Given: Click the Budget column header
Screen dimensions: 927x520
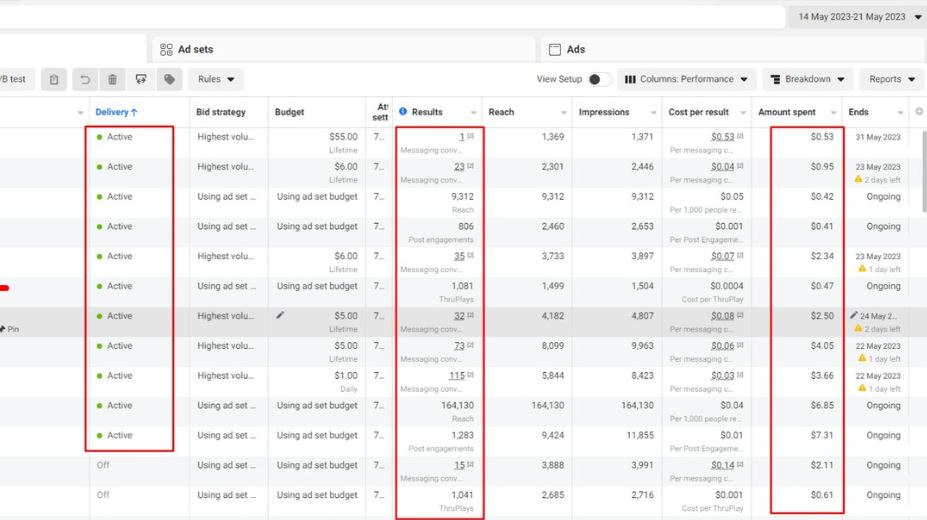Looking at the screenshot, I should point(289,112).
